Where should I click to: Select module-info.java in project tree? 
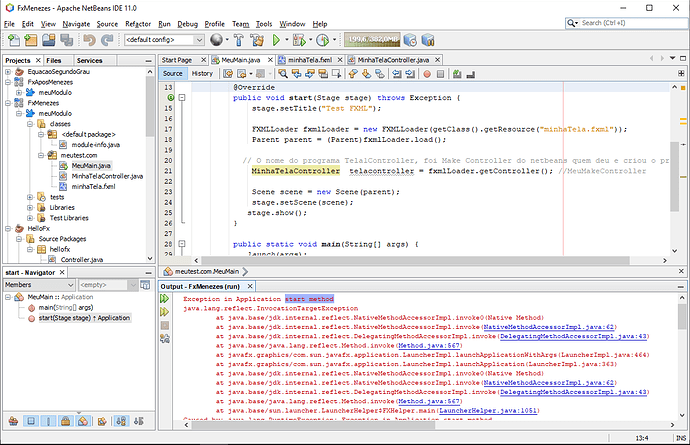[x=95, y=145]
